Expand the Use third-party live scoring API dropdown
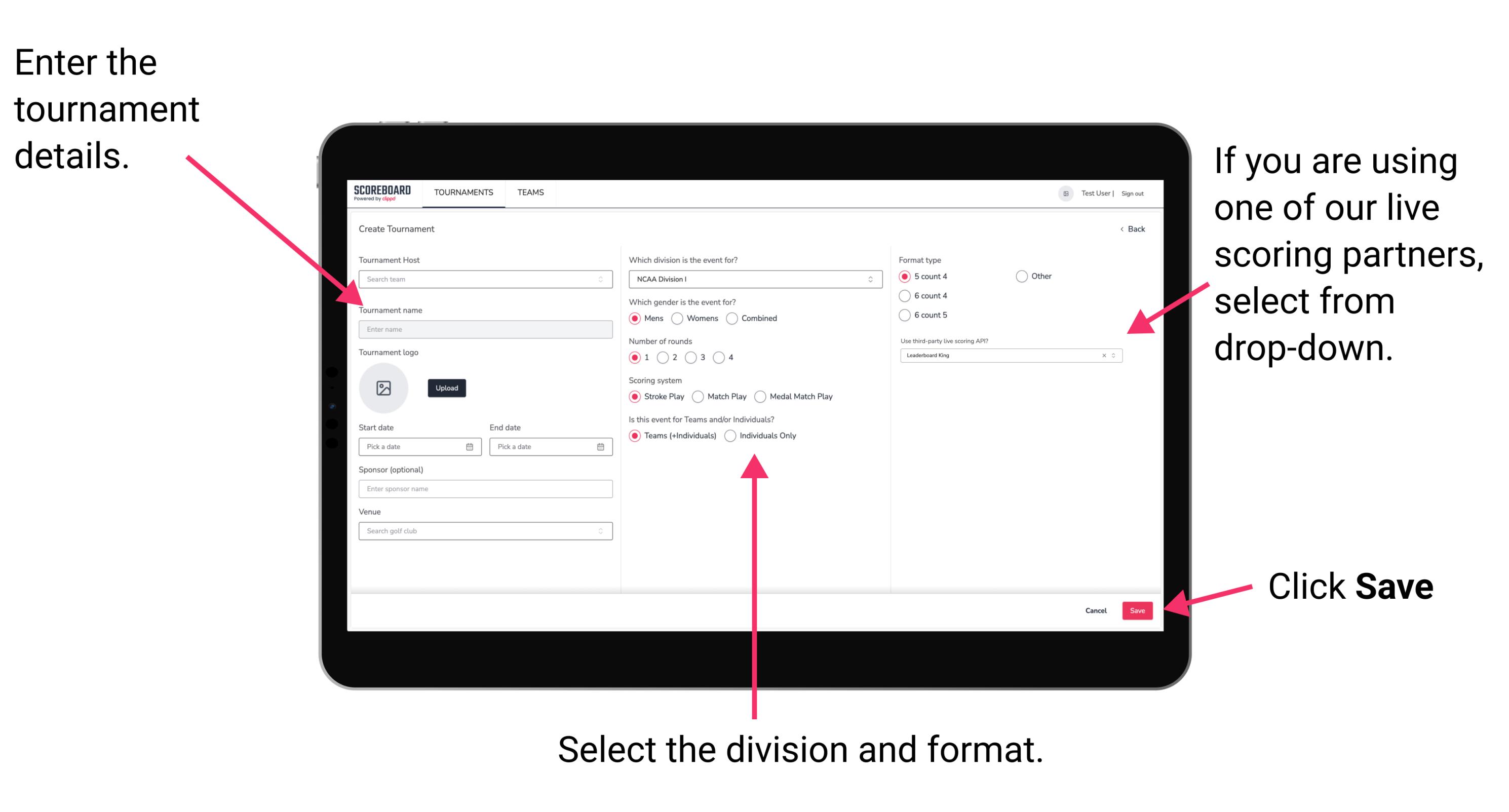This screenshot has width=1509, height=812. [1116, 356]
